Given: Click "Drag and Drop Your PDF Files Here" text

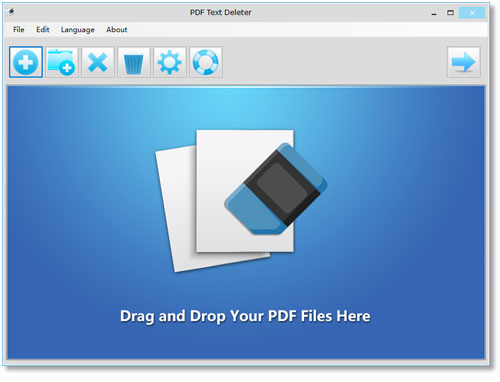Looking at the screenshot, I should pos(245,316).
